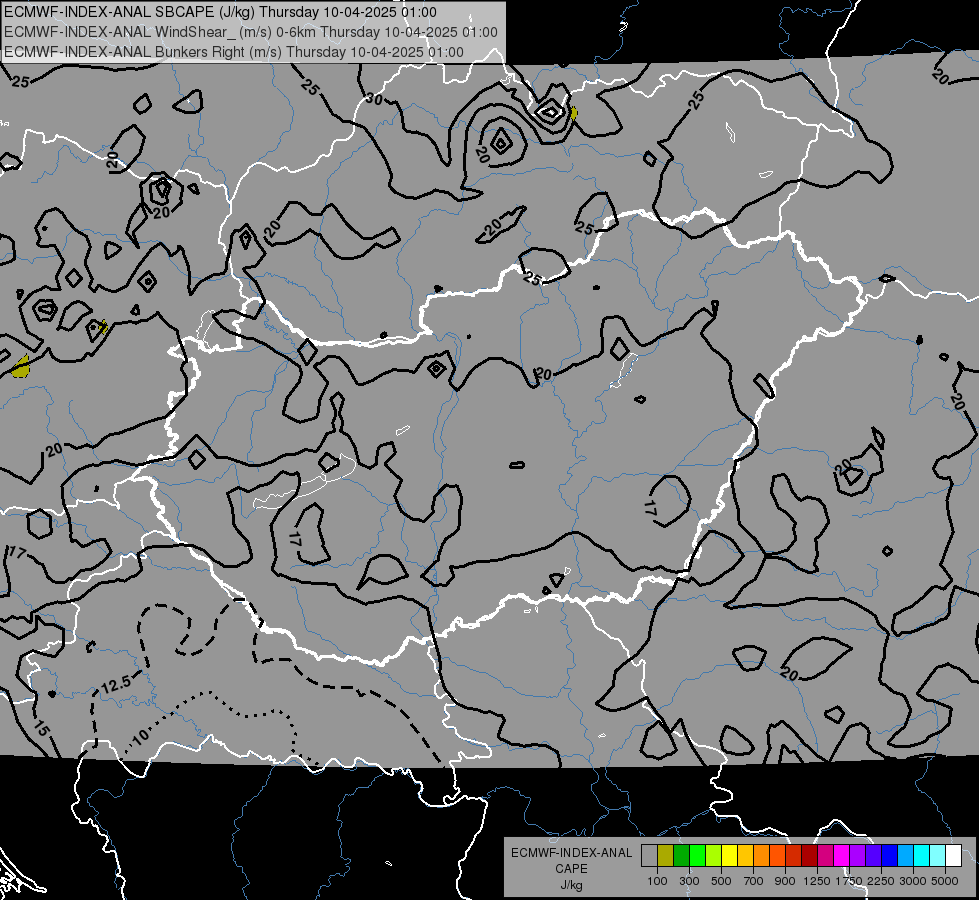The width and height of the screenshot is (979, 900).
Task: Pick the purple swatch after the 1750 tick
Action: coord(857,855)
